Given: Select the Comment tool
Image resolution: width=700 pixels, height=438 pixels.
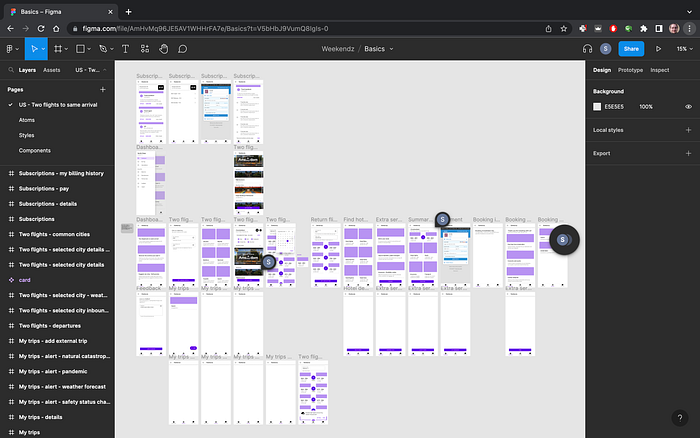Looking at the screenshot, I should pyautogui.click(x=183, y=48).
